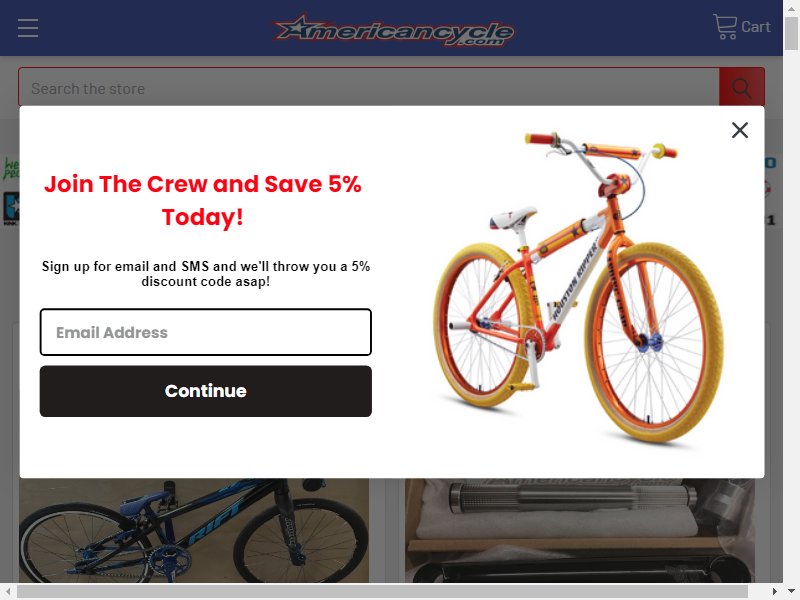Click the Continue button
The image size is (800, 600).
(x=206, y=391)
